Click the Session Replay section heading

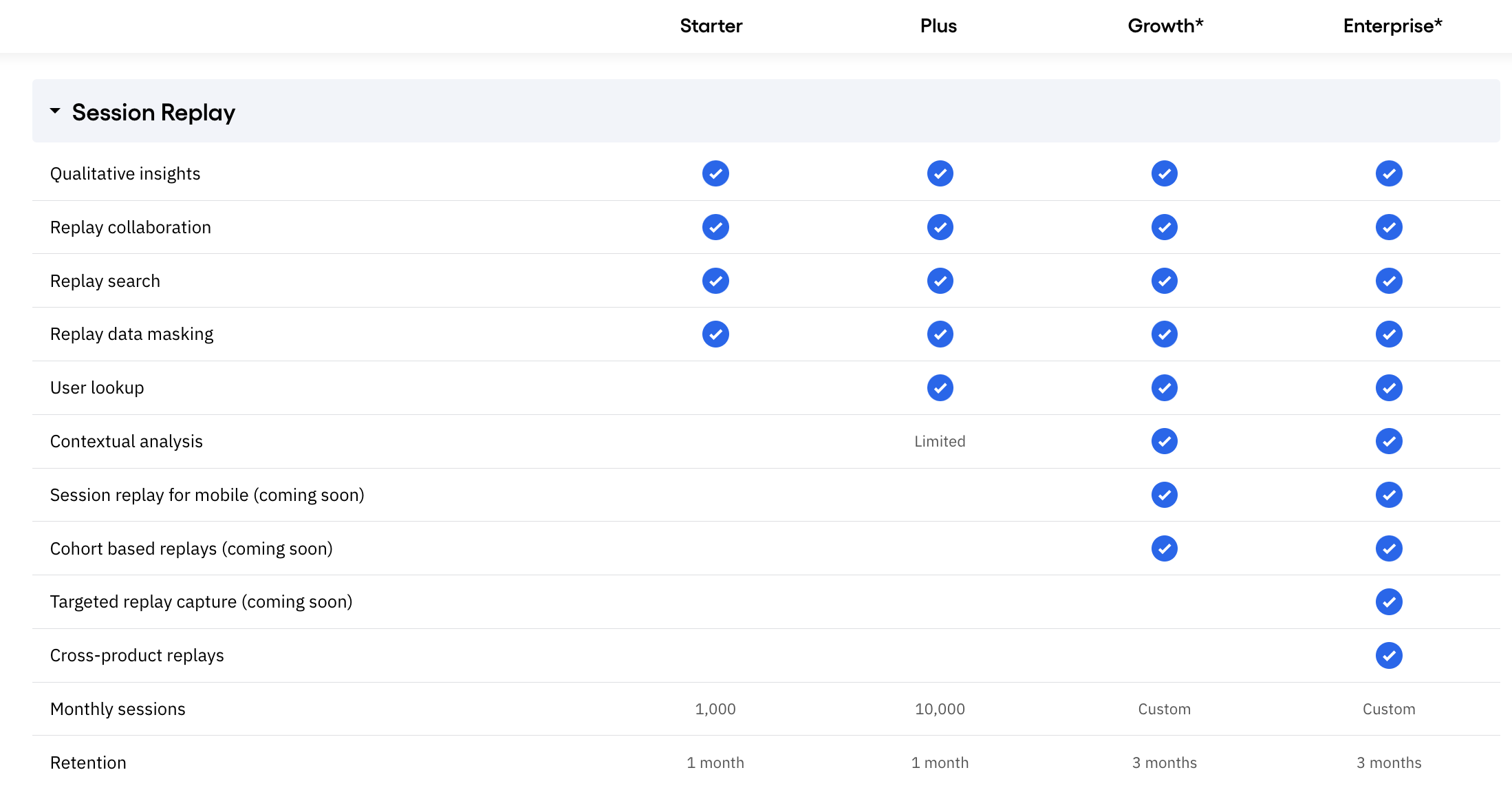point(153,112)
